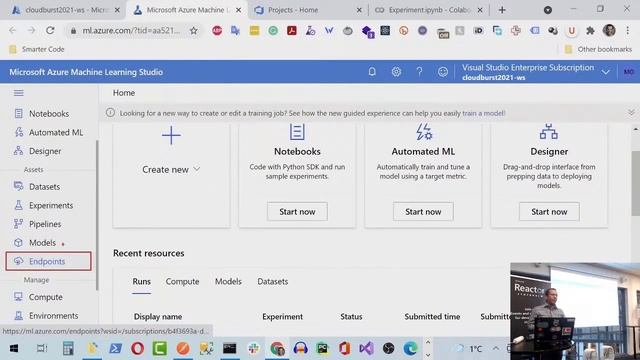640x360 pixels.
Task: Reload the page with browser refresh icon
Action: pyautogui.click(x=50, y=30)
